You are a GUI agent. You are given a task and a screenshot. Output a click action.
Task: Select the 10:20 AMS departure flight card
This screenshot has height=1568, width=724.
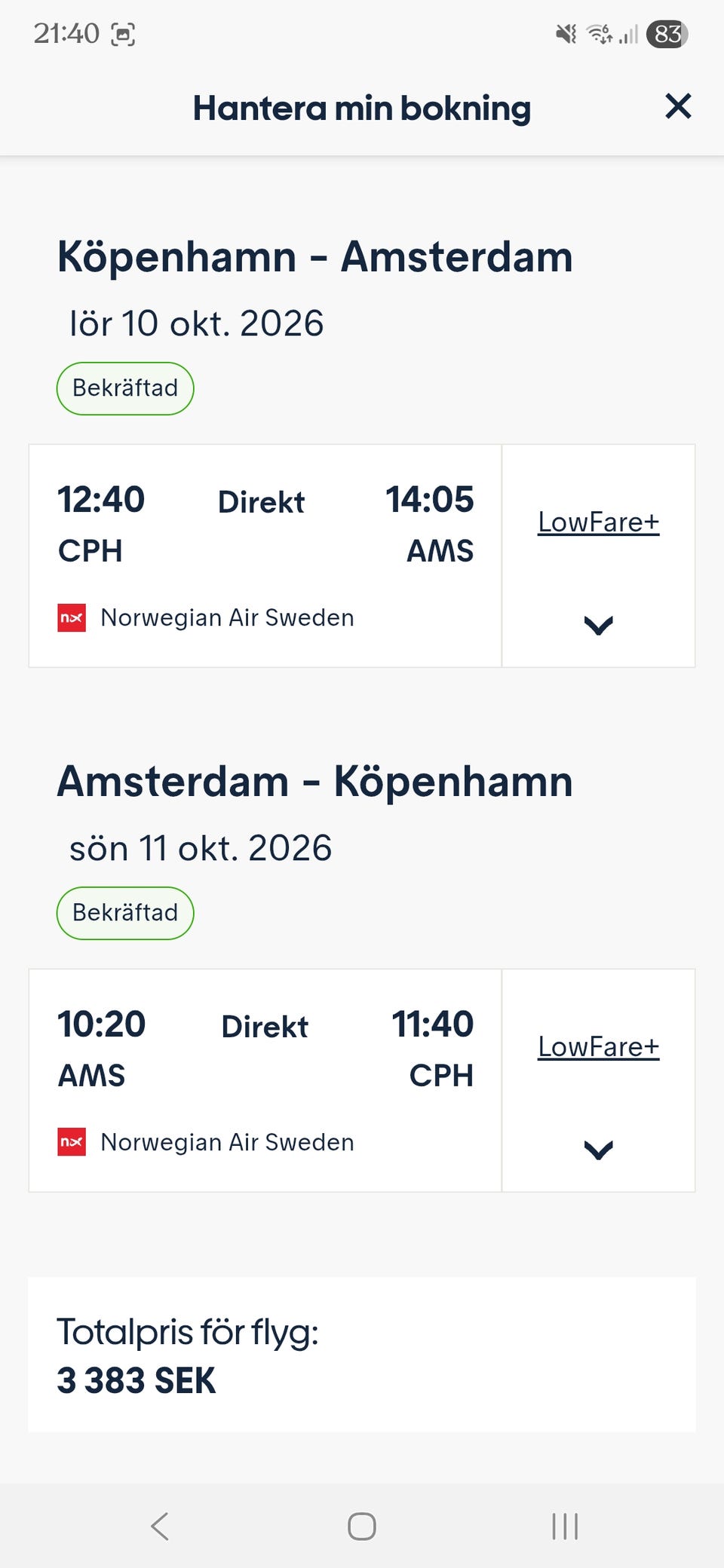tap(265, 1080)
